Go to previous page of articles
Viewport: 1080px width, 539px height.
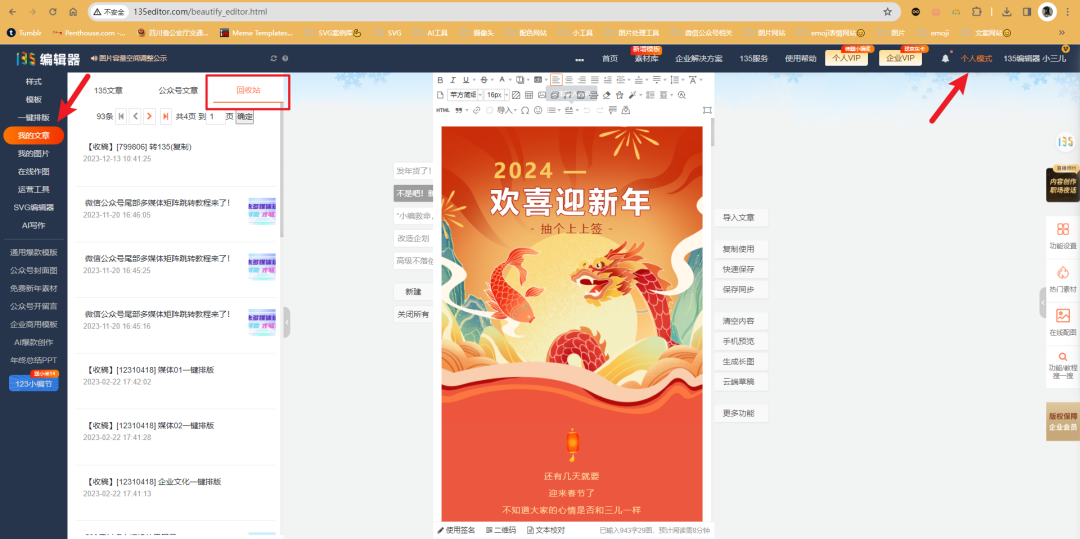click(x=135, y=116)
